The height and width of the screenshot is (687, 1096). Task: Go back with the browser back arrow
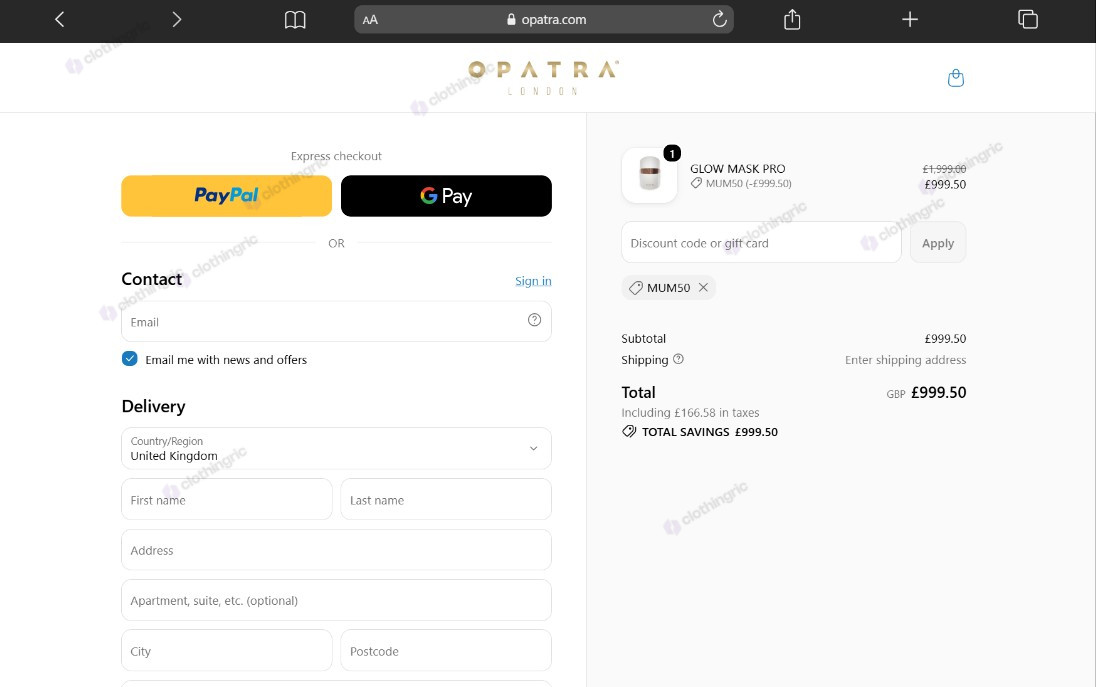coord(59,20)
